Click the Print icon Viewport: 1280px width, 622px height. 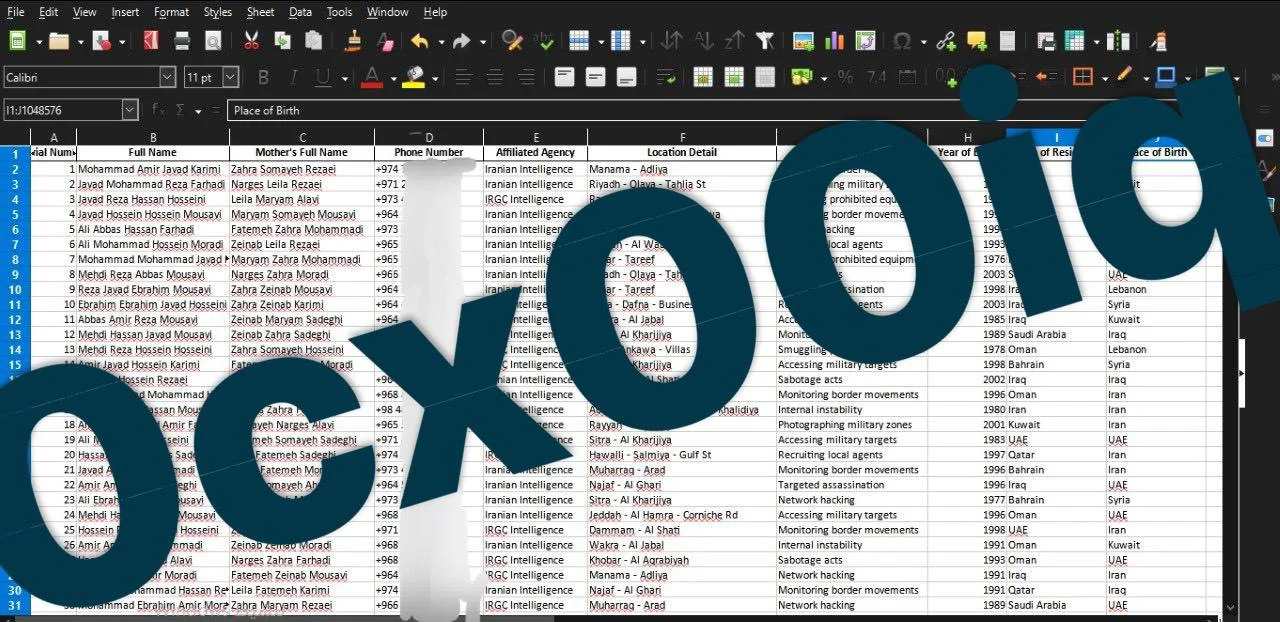tap(182, 41)
